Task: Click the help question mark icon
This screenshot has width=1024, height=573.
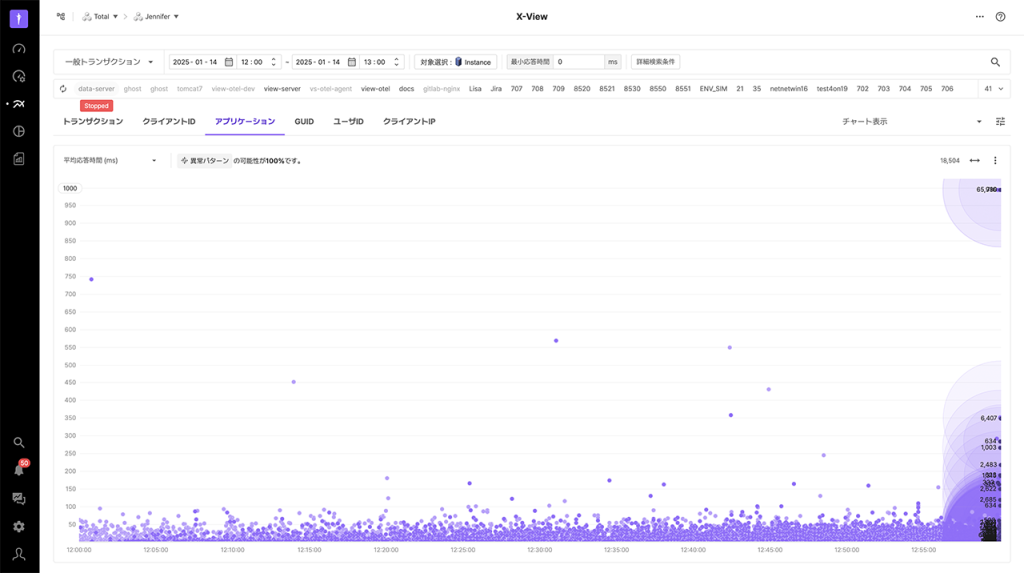Action: click(1000, 17)
